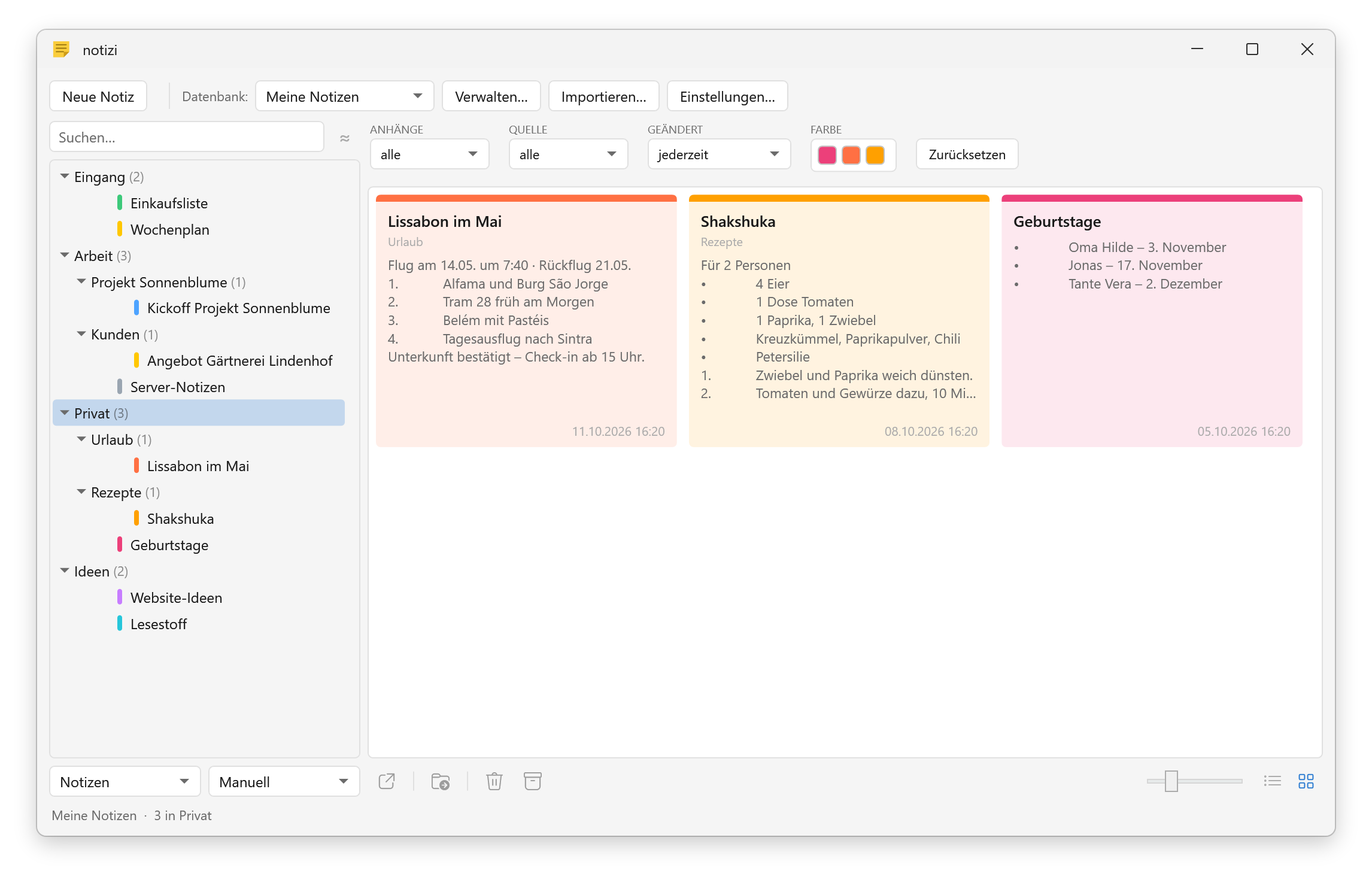Collapse the Rezepte folder arrow
This screenshot has width=1372, height=880.
point(81,492)
